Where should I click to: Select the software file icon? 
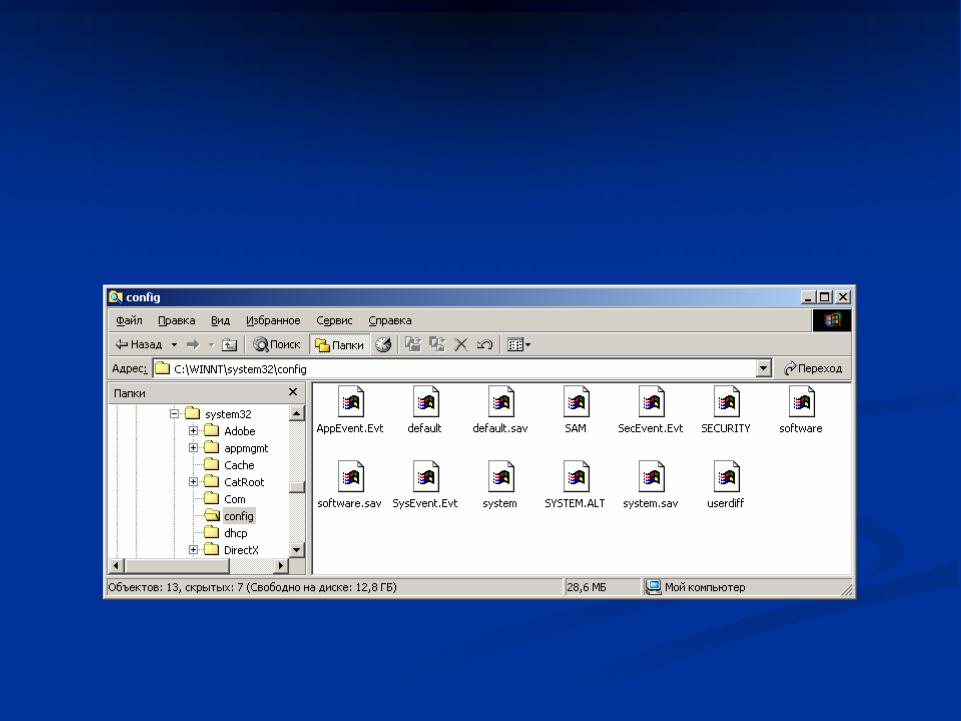tap(801, 402)
